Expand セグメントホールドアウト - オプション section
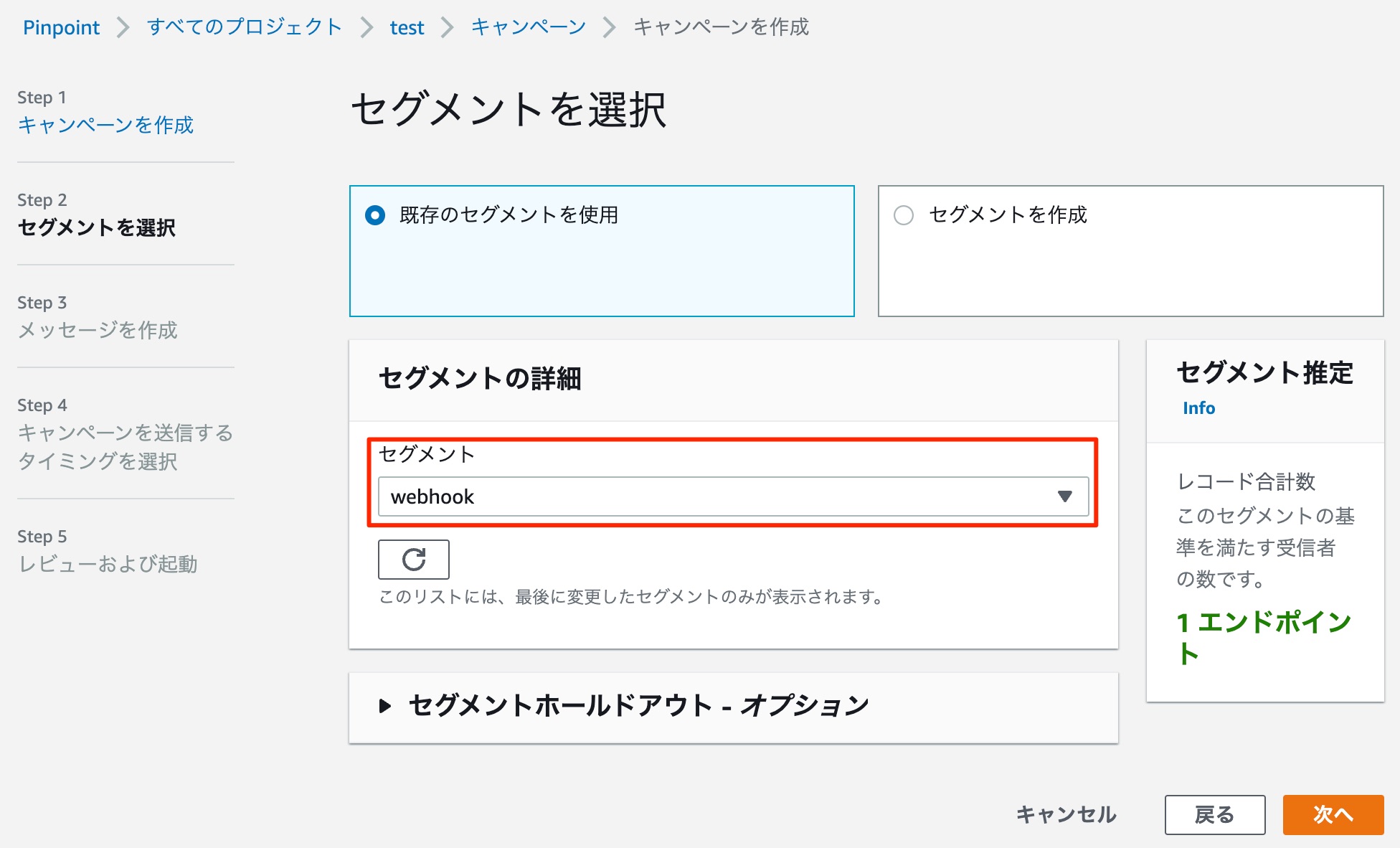Viewport: 1400px width, 848px height. [637, 706]
